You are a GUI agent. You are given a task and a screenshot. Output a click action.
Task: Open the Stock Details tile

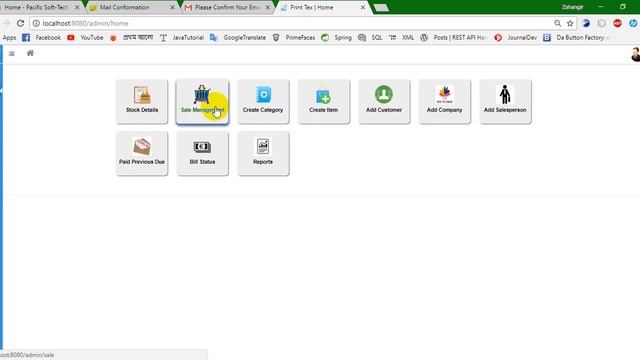click(x=142, y=101)
